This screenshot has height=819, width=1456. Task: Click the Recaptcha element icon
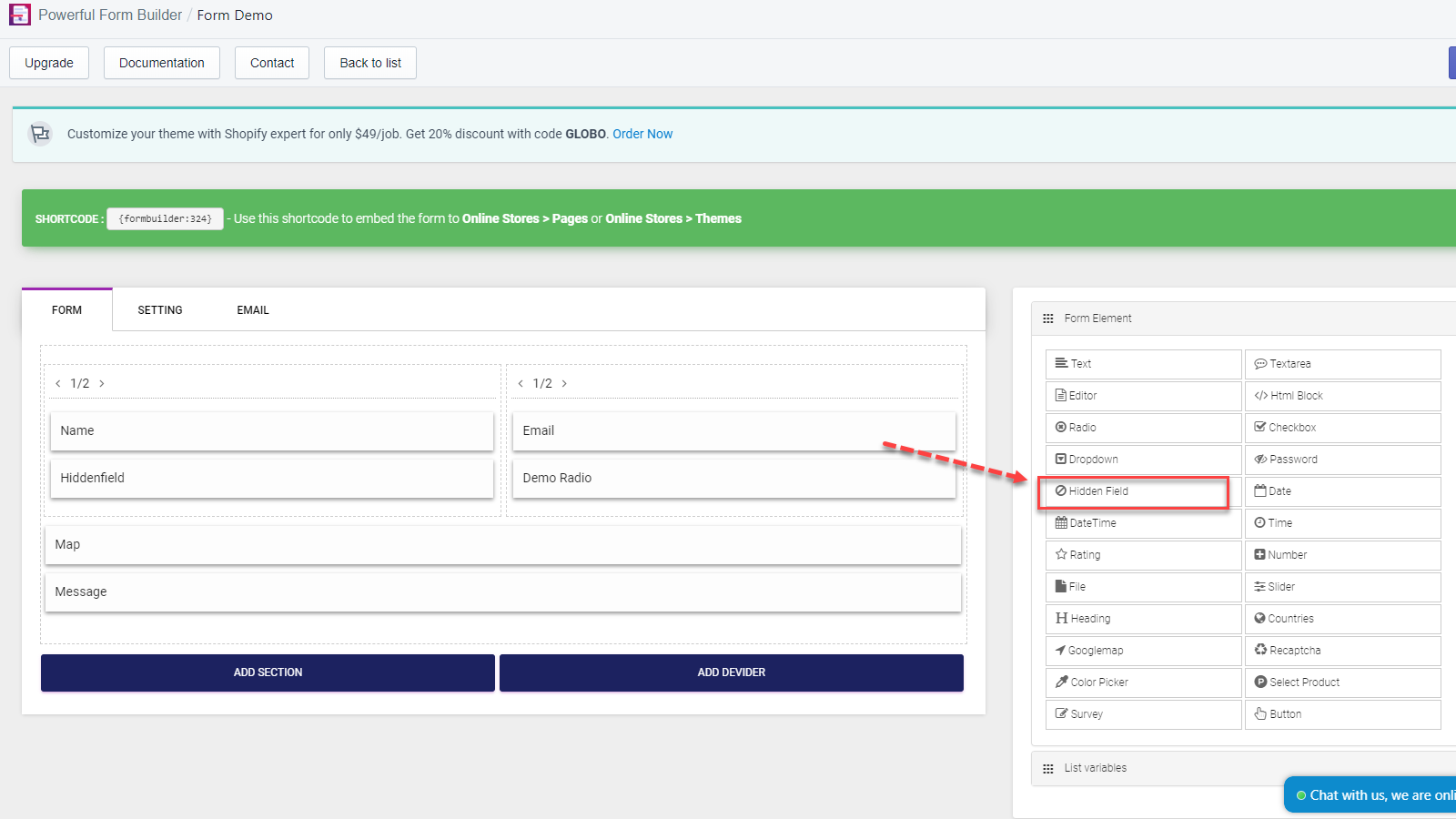(1260, 651)
